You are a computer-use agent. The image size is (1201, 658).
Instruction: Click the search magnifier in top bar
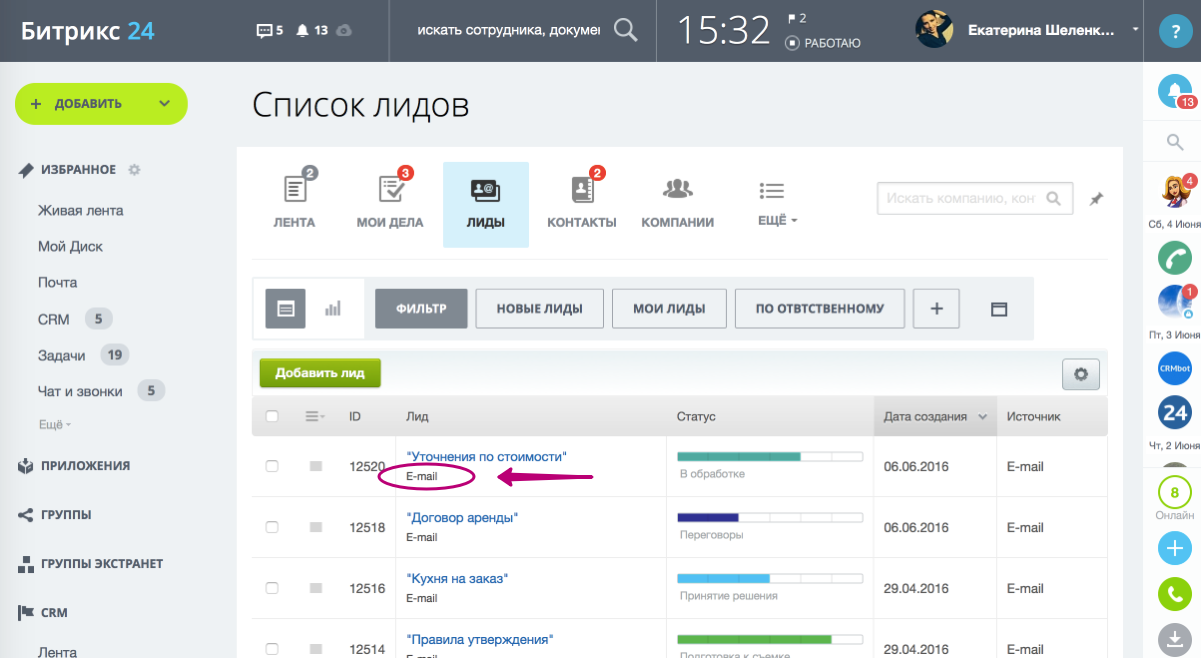point(625,30)
